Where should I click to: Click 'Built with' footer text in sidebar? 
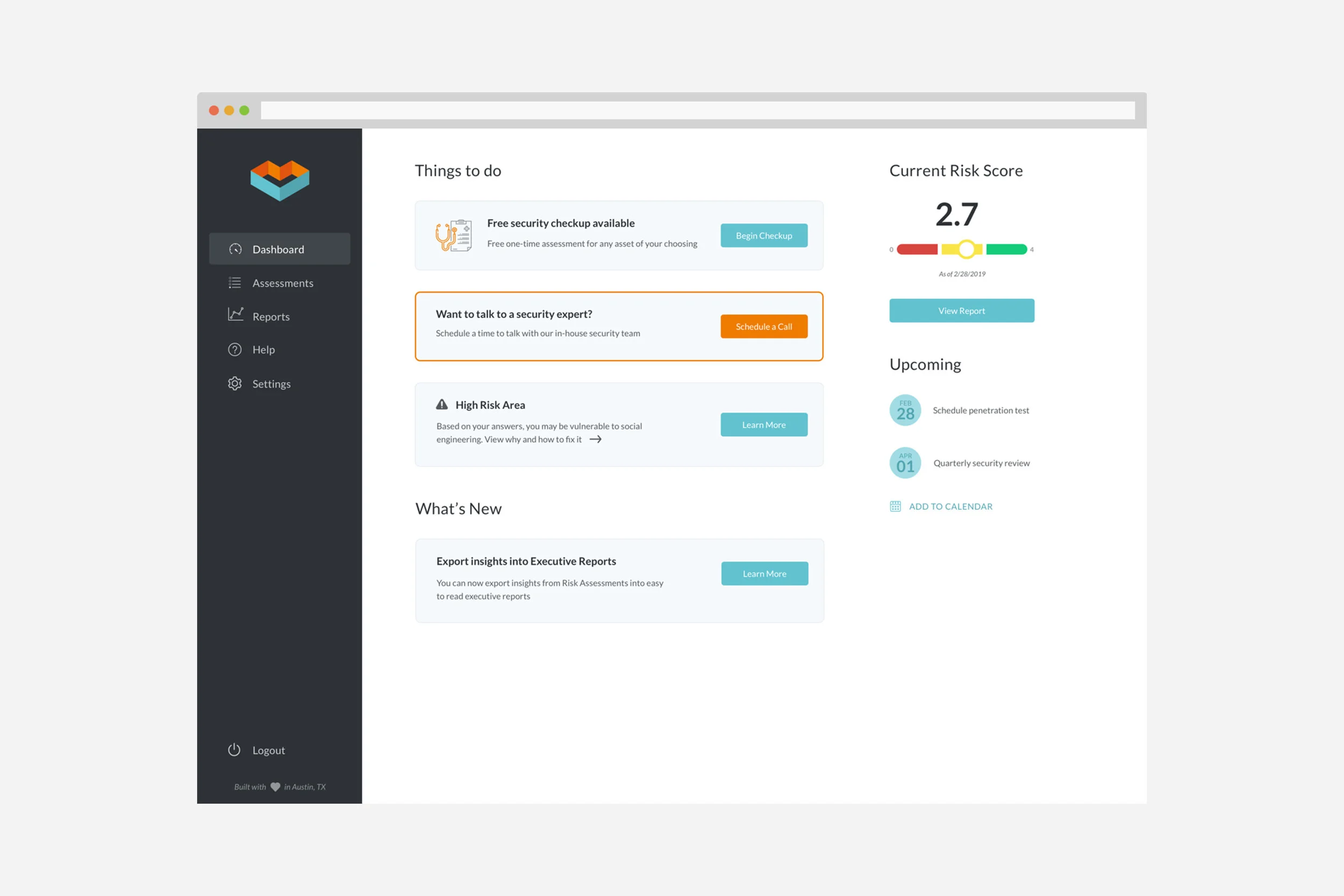click(x=251, y=787)
